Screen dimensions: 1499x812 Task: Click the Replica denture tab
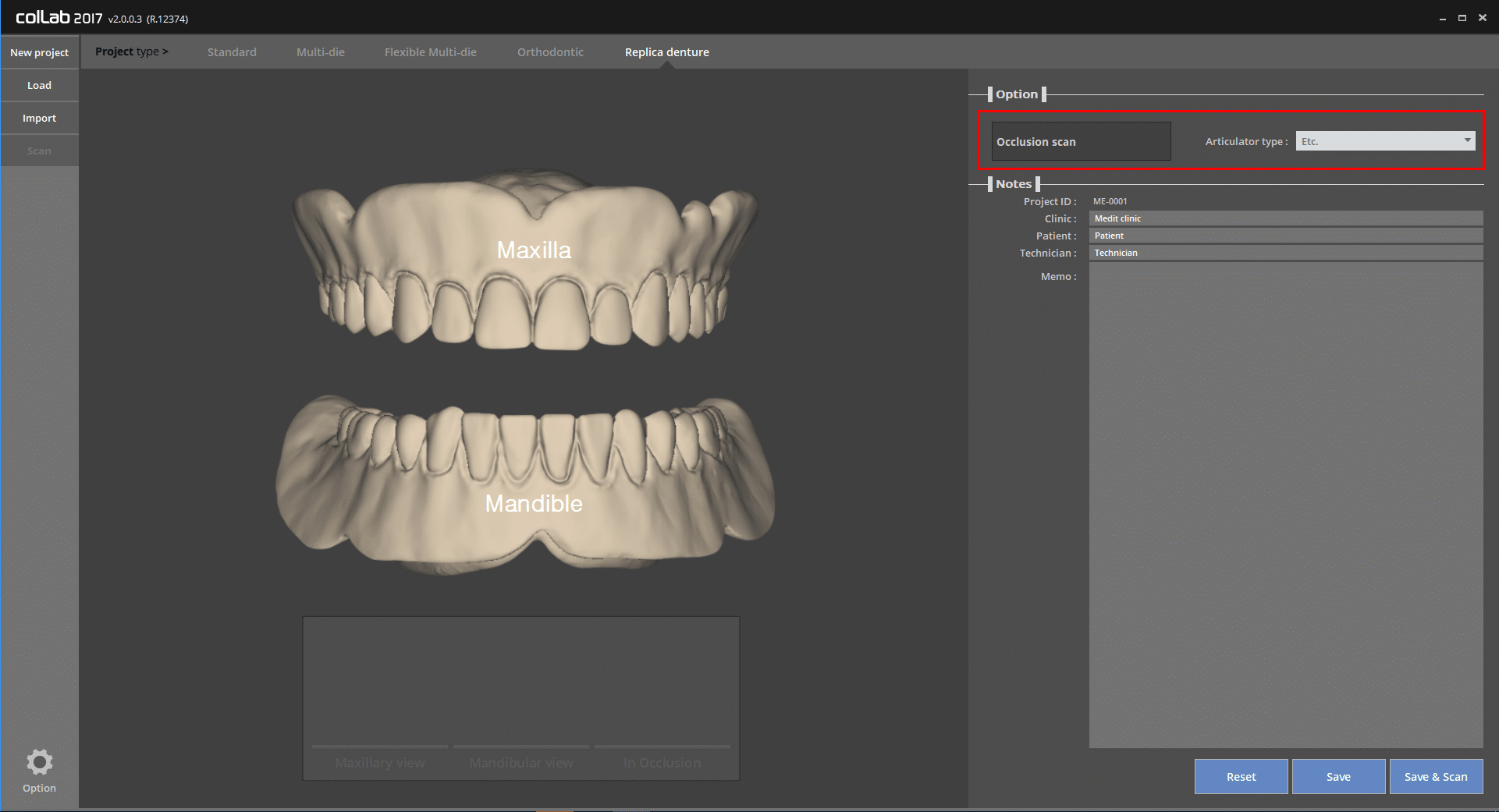666,52
